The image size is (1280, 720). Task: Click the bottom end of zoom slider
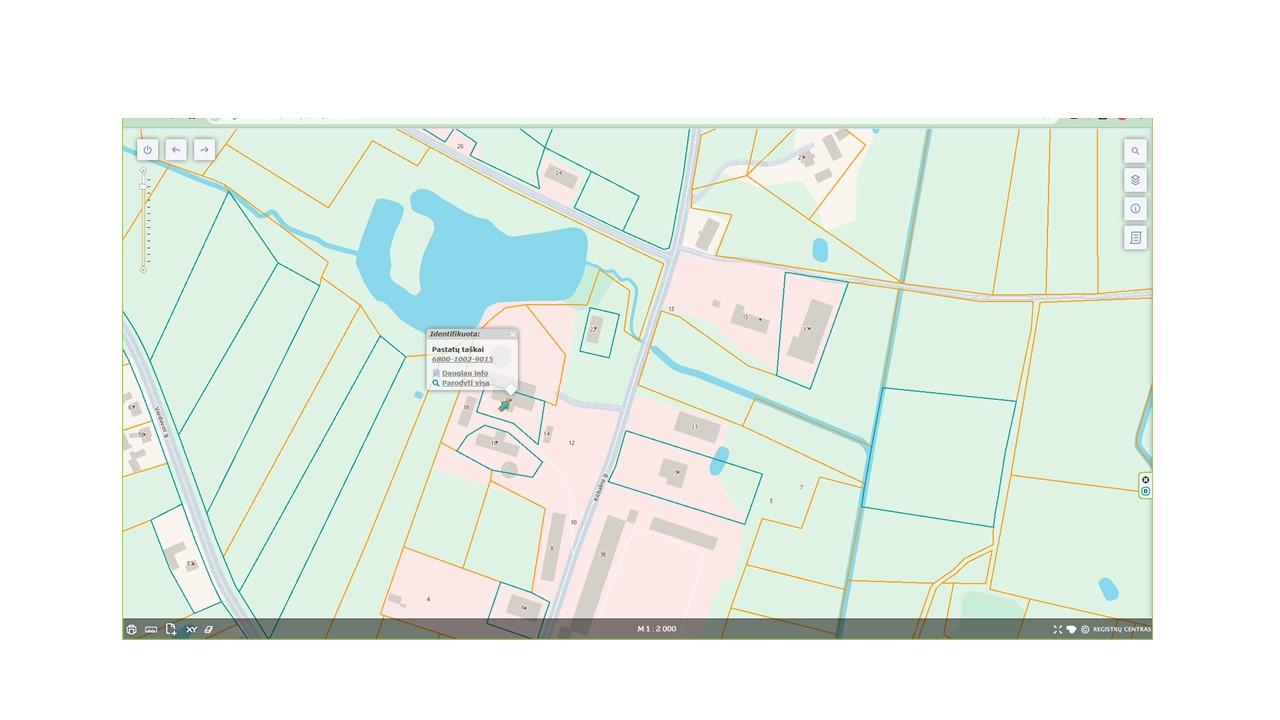[x=143, y=270]
